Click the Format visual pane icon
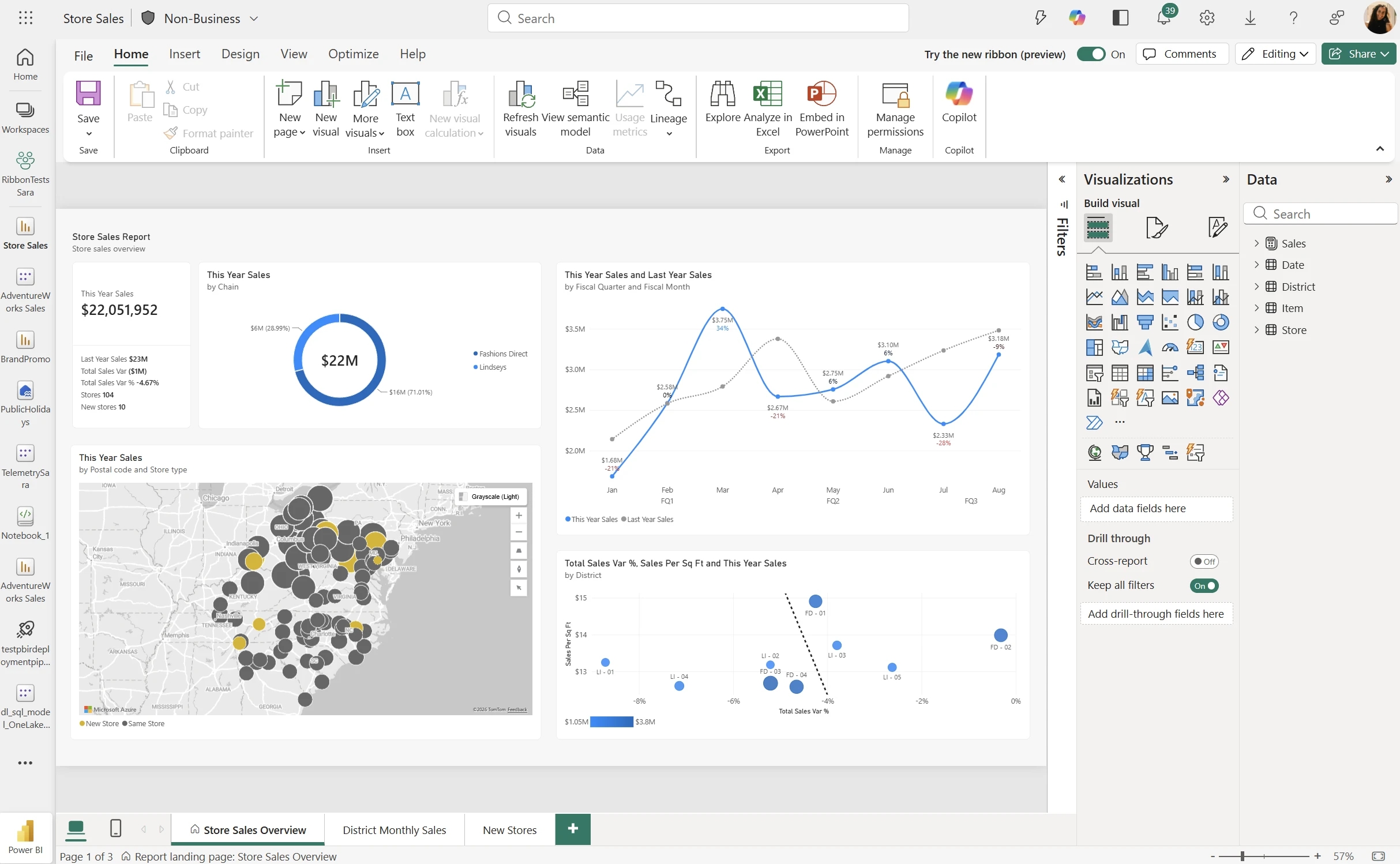 (1157, 228)
